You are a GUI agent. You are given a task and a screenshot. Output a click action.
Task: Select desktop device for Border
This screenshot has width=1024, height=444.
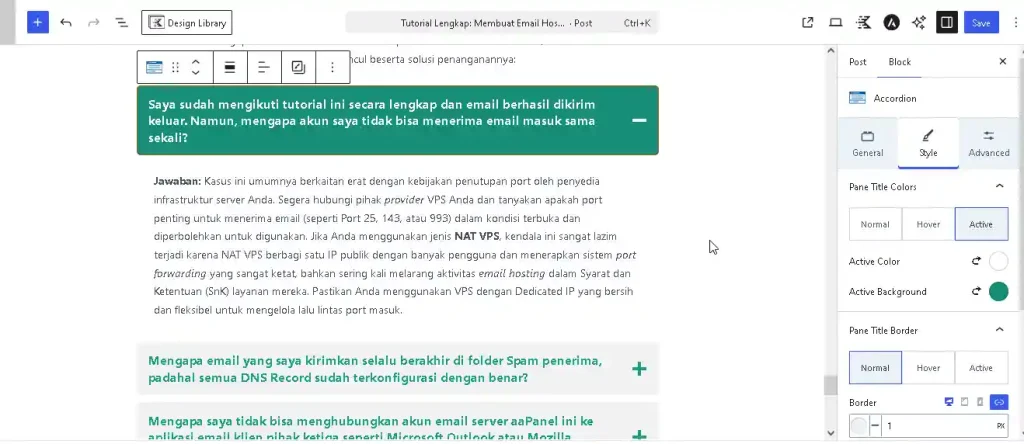(949, 402)
